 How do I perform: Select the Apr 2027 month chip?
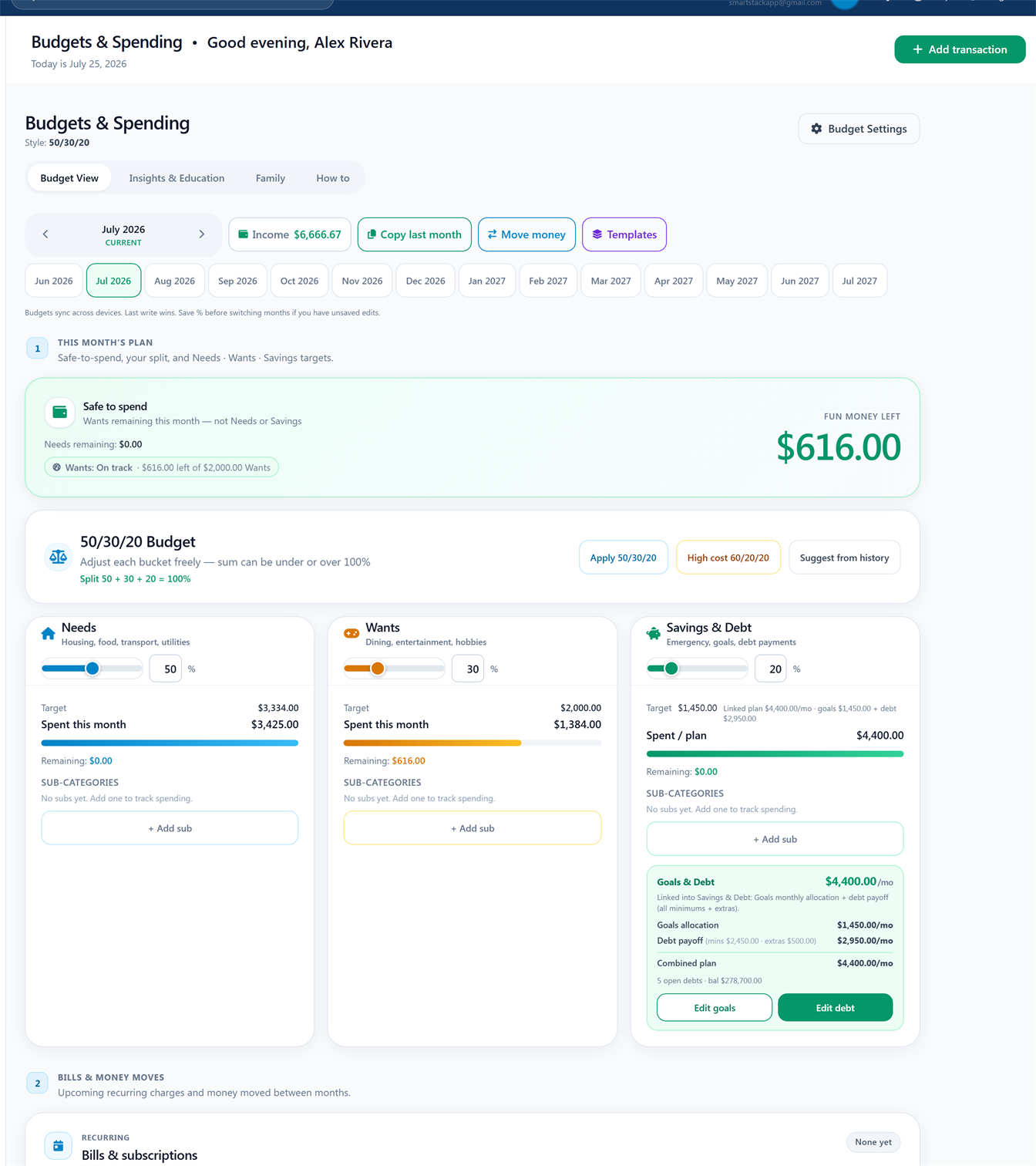tap(674, 281)
